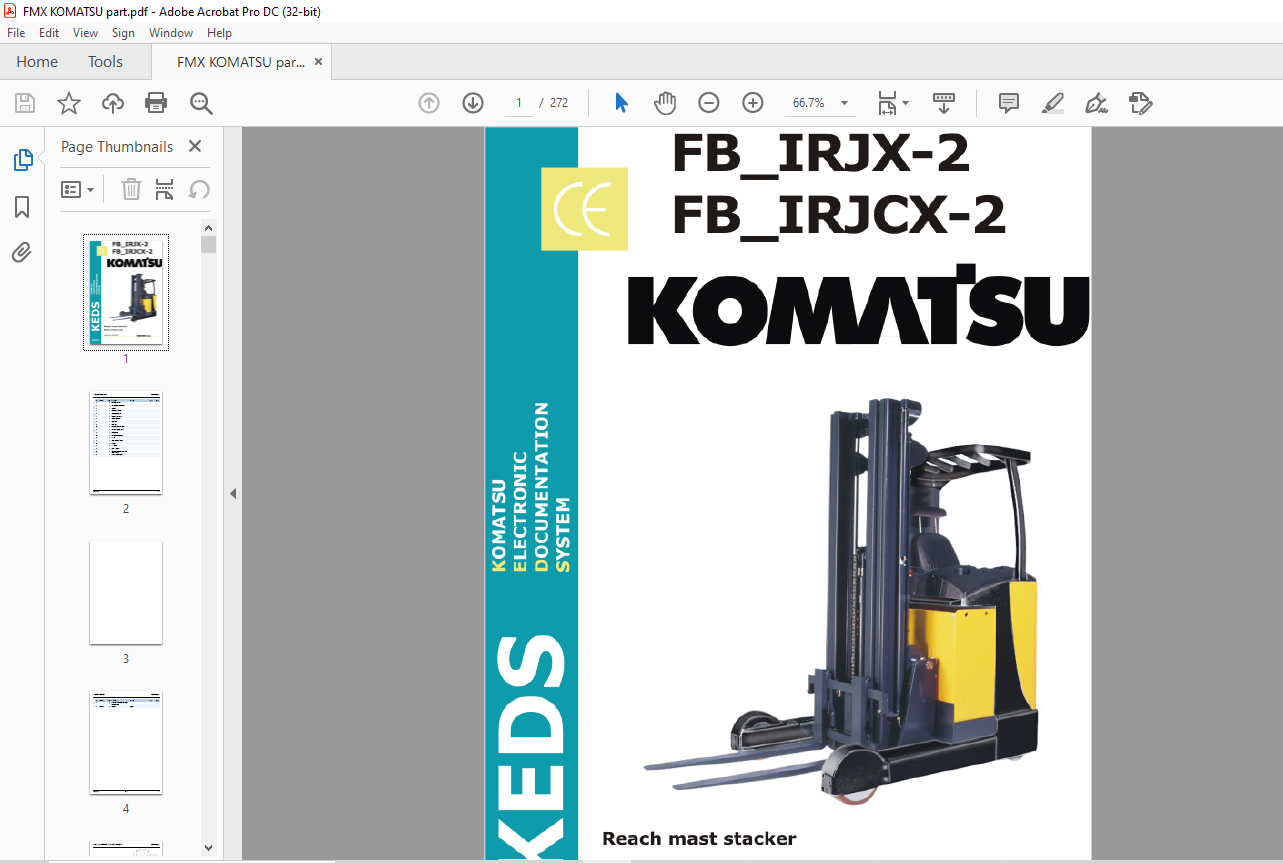Collapse the navigation pane arrow

coord(233,493)
